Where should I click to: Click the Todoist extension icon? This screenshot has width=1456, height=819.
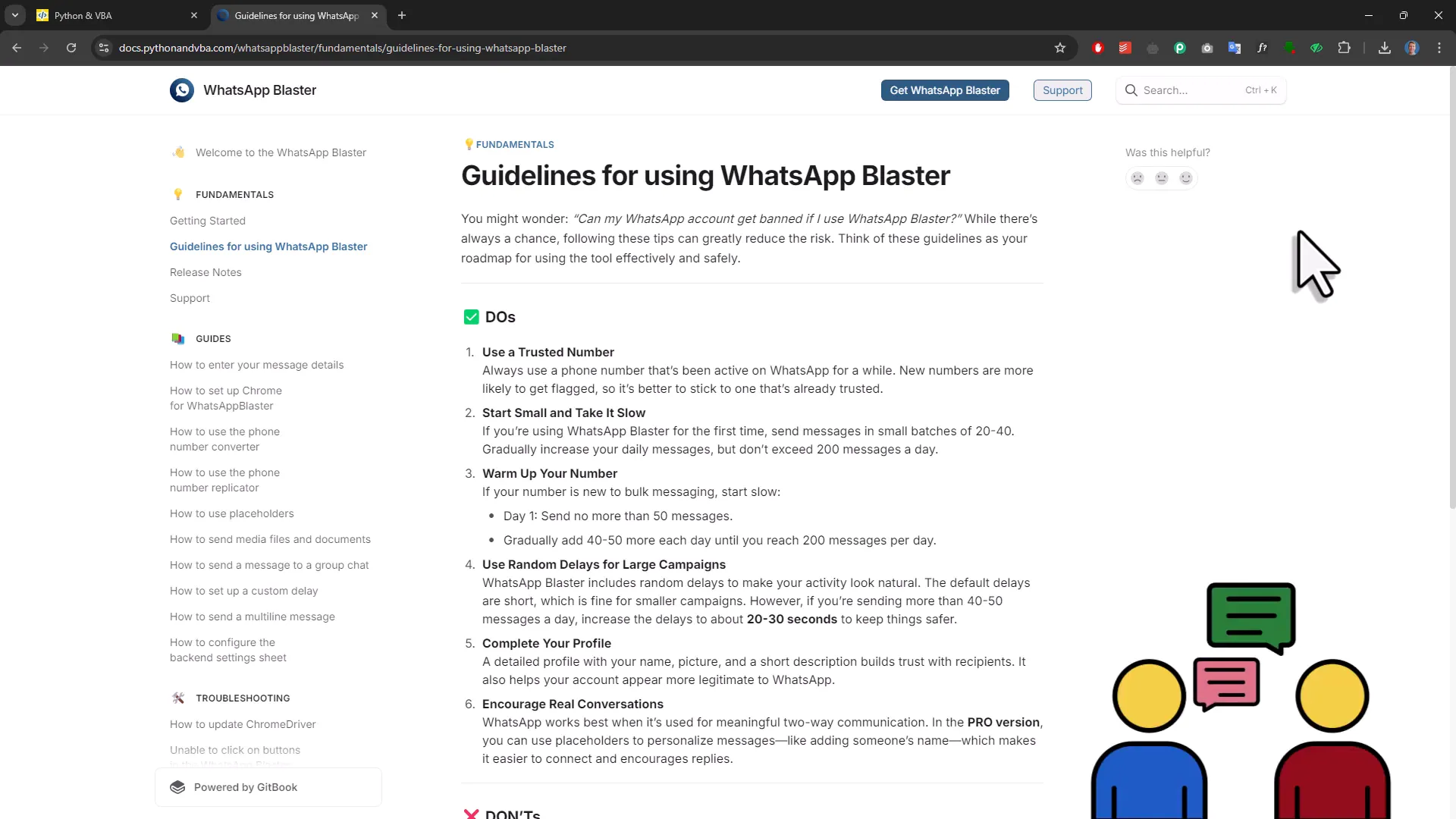coord(1125,48)
